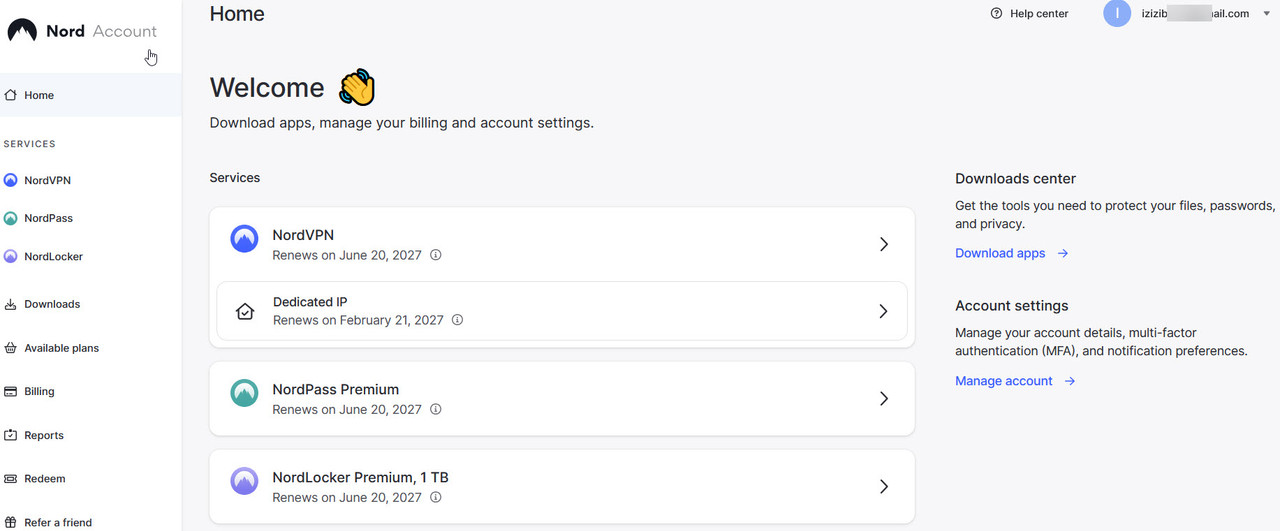Click the Download apps link
1280x531 pixels.
pos(1000,253)
